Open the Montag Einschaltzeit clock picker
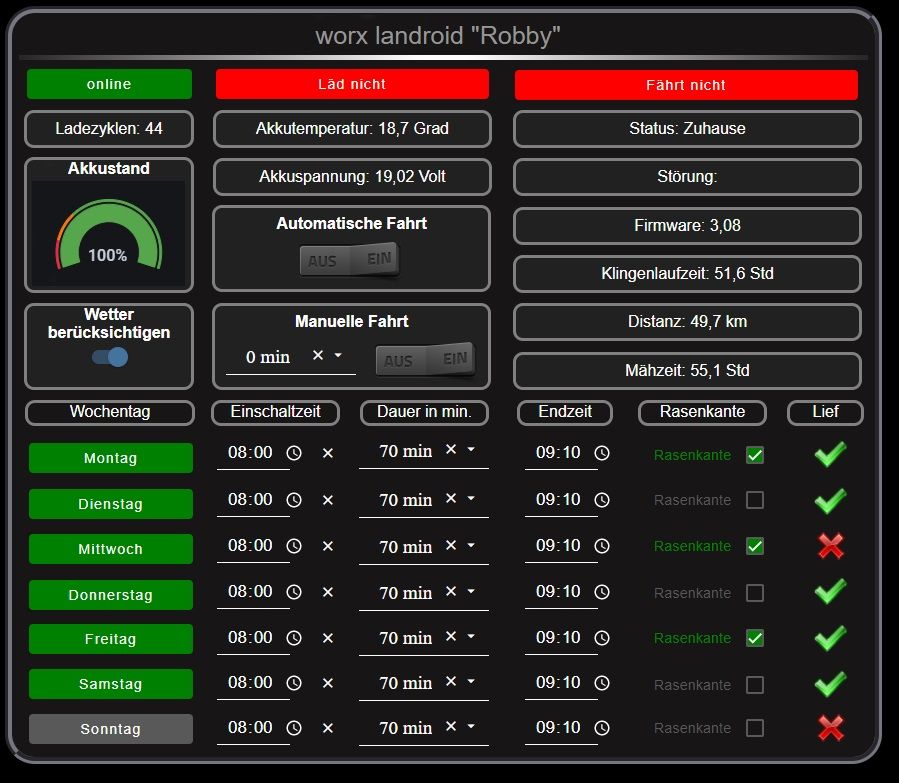 coord(294,453)
